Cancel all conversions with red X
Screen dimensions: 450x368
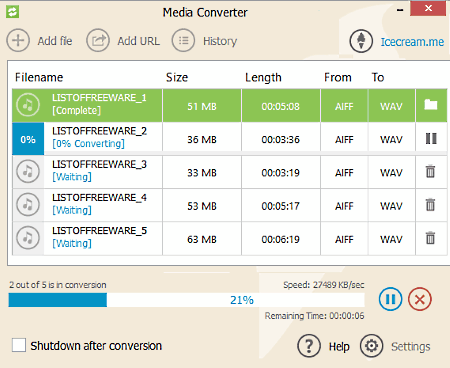[420, 299]
